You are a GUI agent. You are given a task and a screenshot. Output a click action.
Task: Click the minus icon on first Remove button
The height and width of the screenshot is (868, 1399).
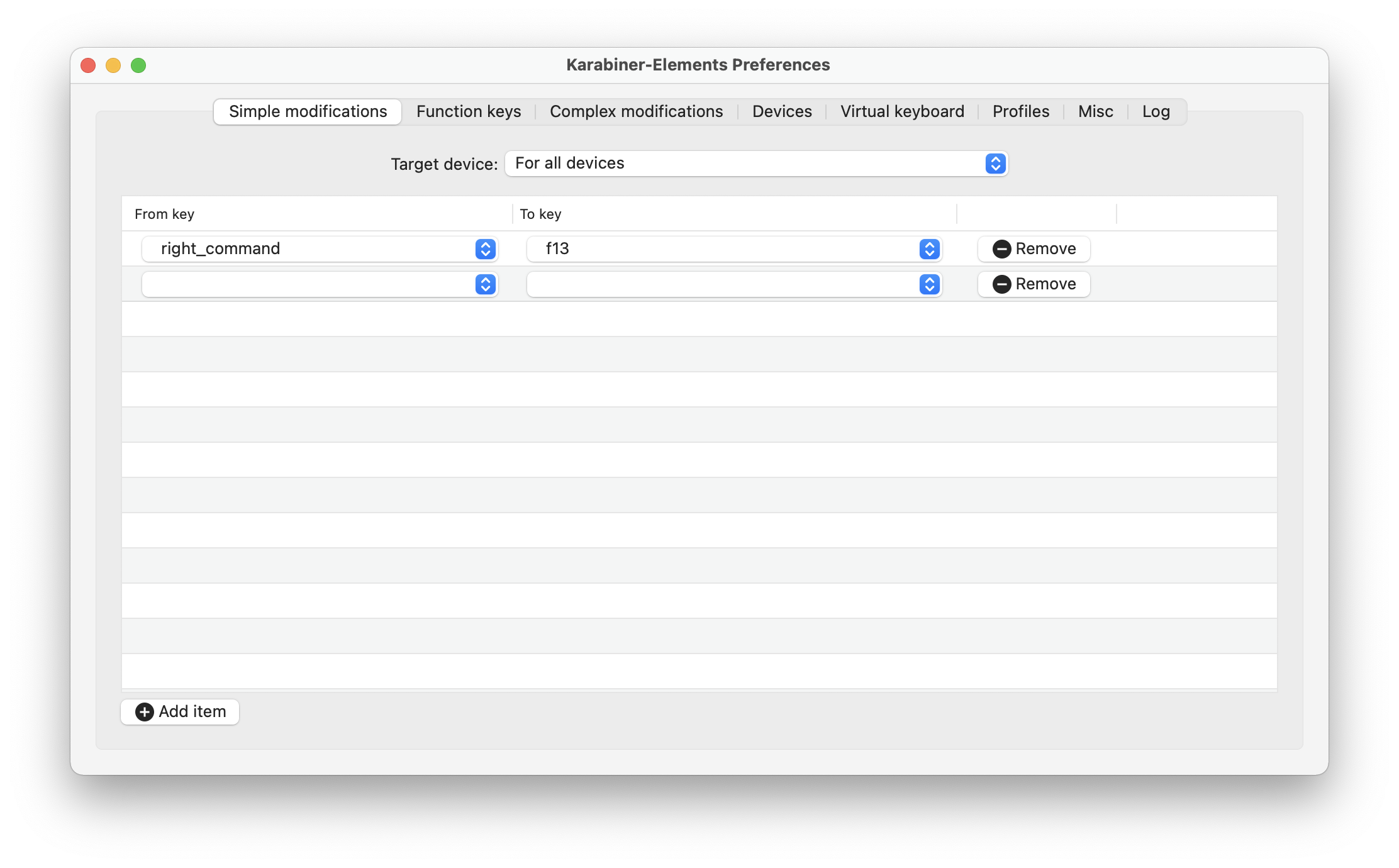click(1001, 249)
